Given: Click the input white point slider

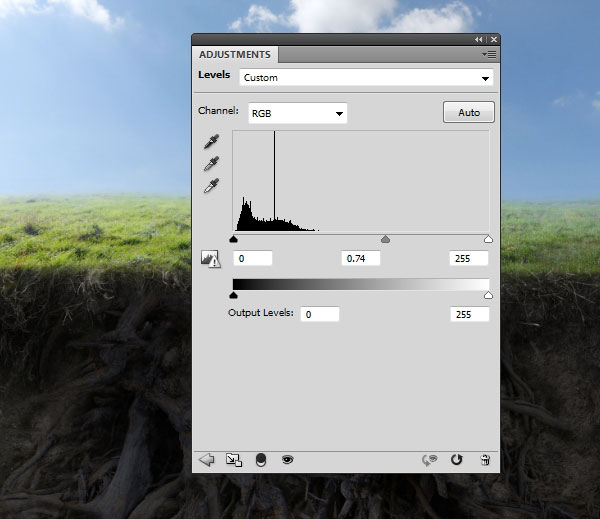Looking at the screenshot, I should [x=488, y=239].
